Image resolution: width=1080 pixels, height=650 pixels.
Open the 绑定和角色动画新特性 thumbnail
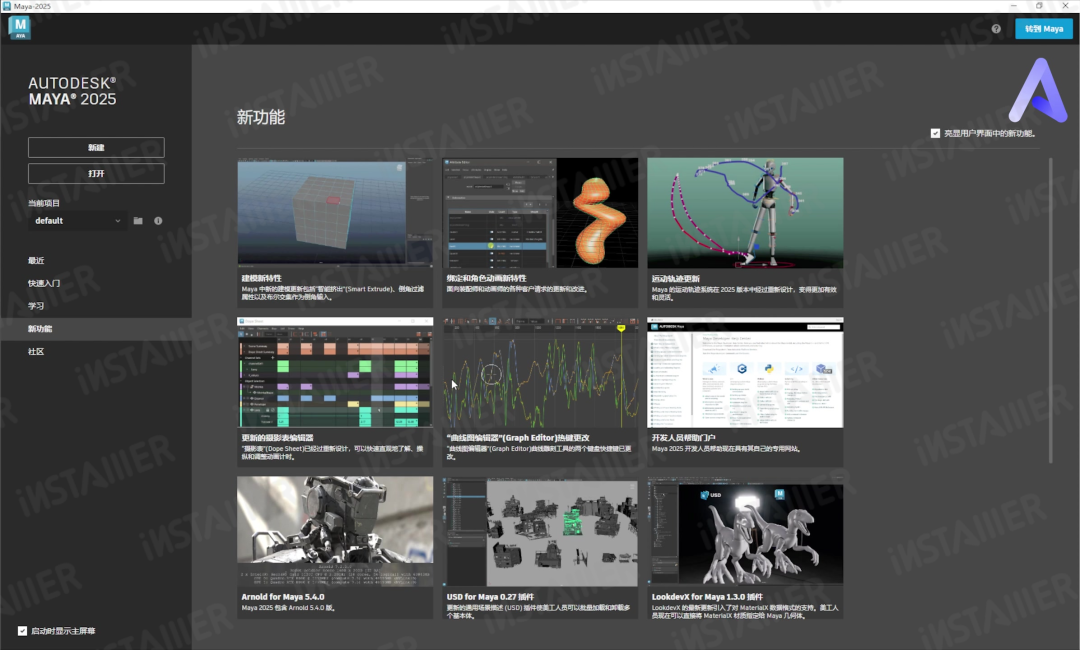(x=540, y=213)
